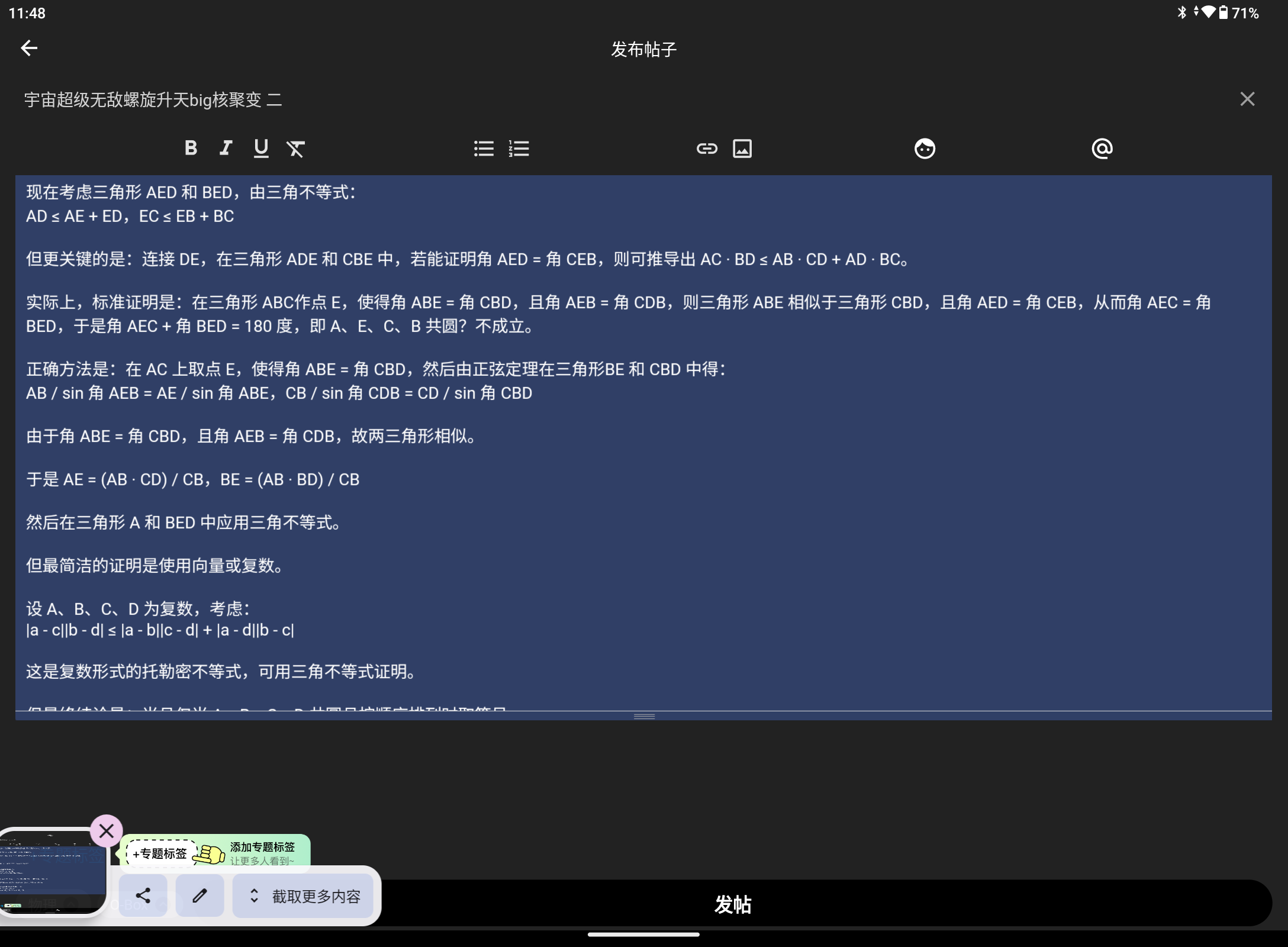Insert a hyperlink
This screenshot has width=1288, height=947.
[707, 149]
